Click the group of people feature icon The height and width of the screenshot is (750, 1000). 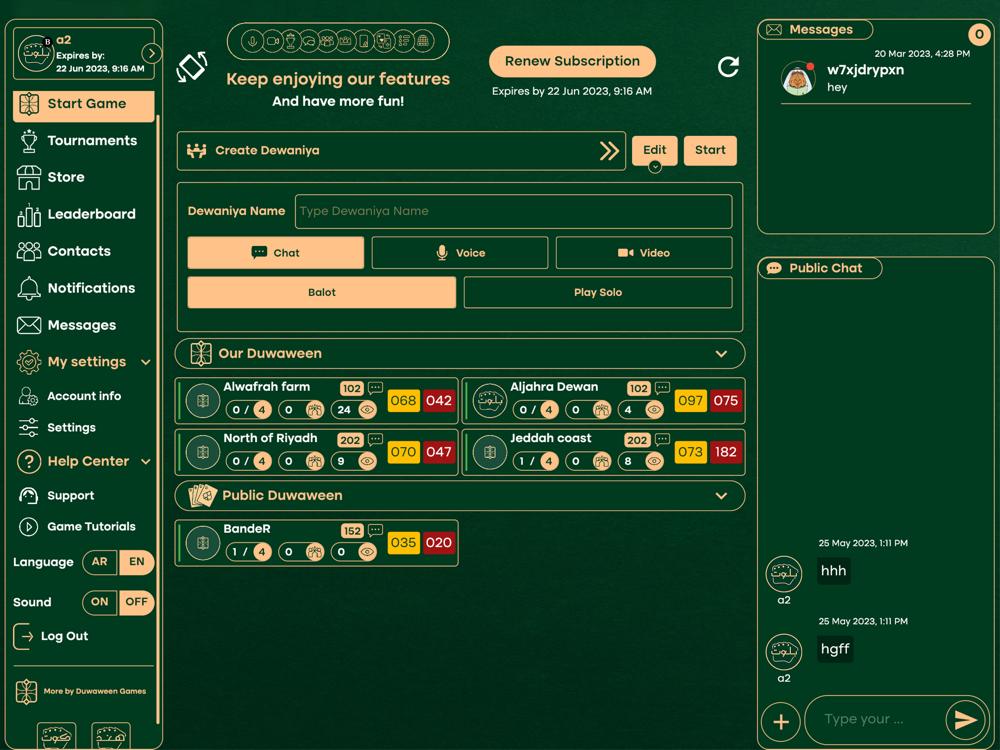(x=327, y=41)
